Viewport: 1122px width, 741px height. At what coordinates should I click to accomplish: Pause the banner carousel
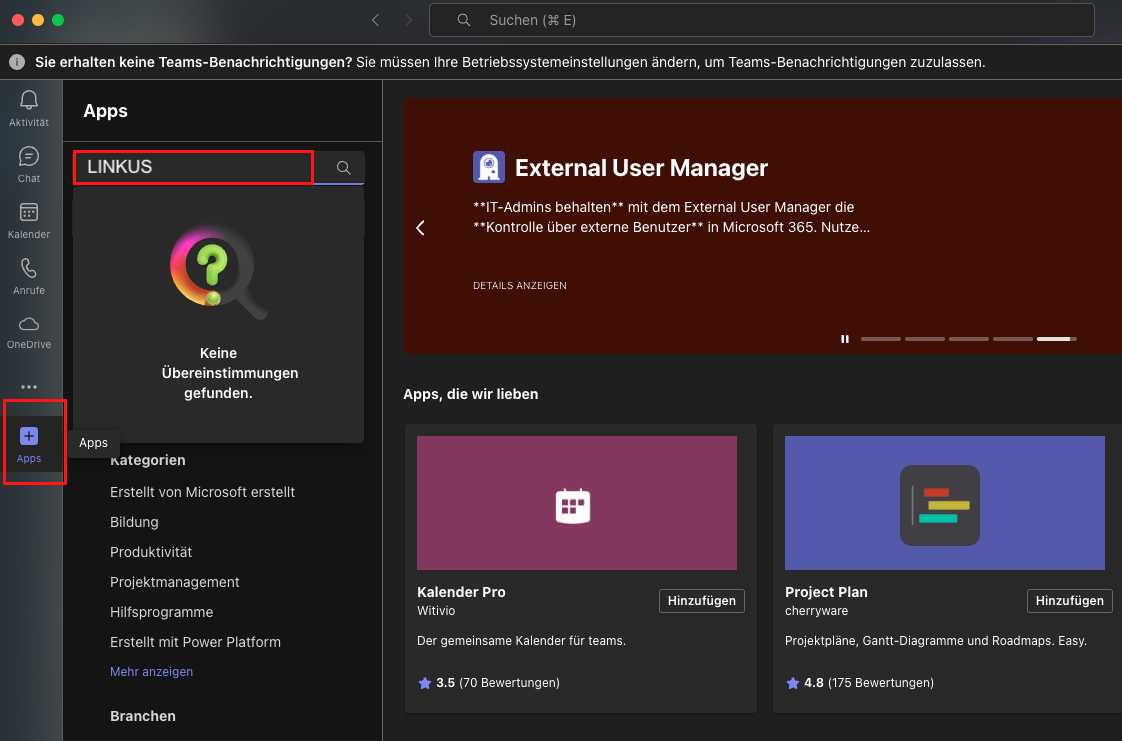coord(845,339)
